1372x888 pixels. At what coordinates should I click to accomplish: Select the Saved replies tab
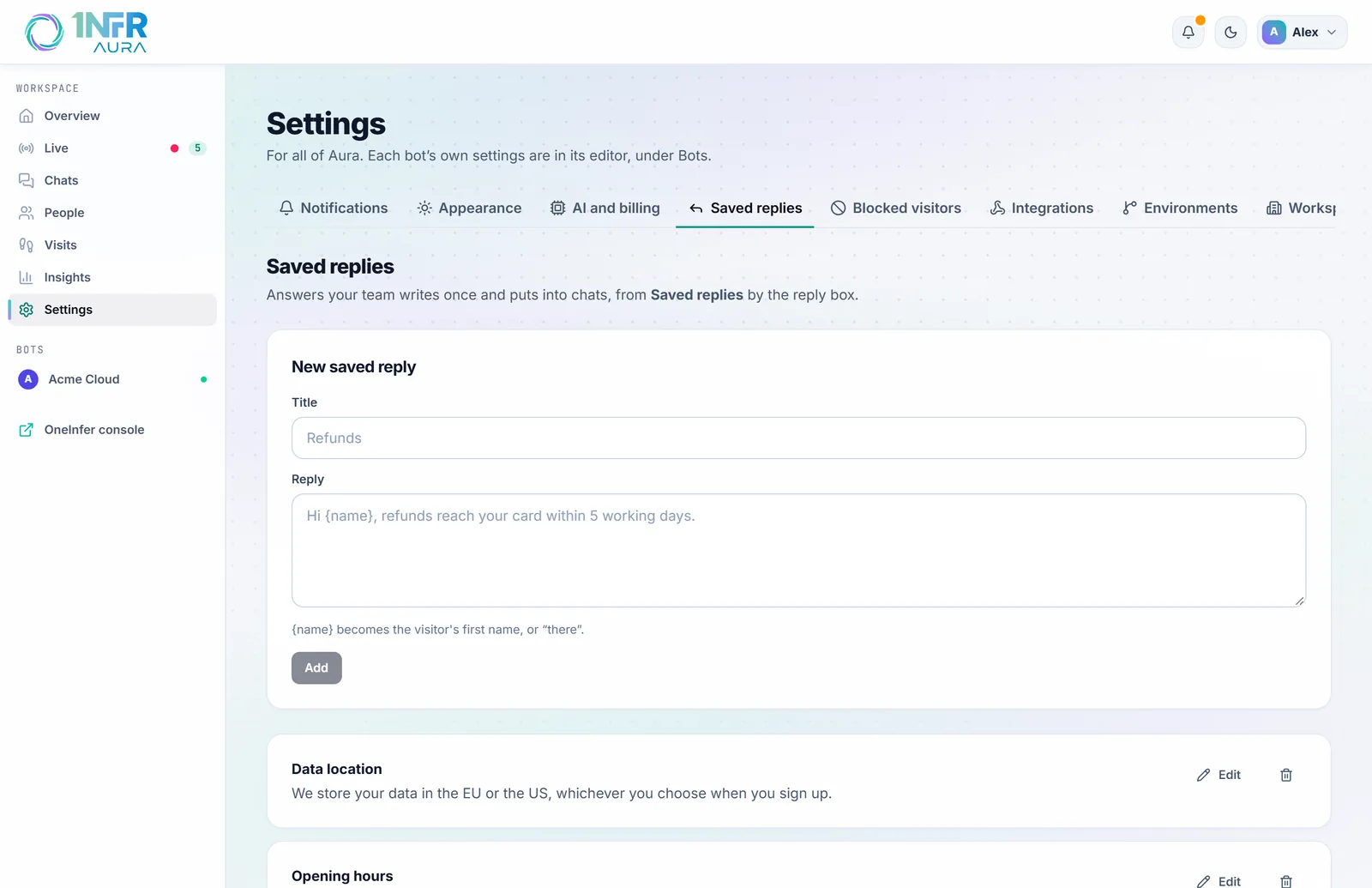745,208
